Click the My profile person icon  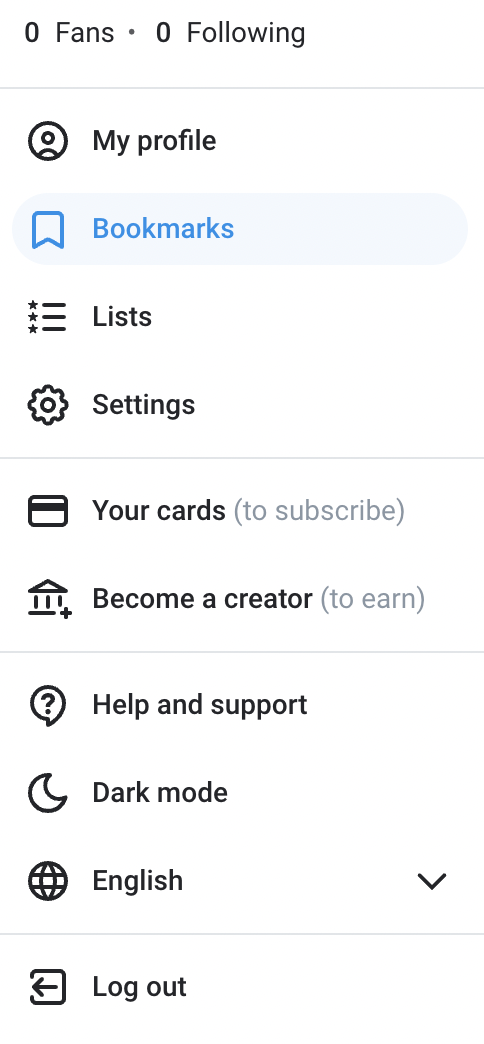click(x=47, y=141)
